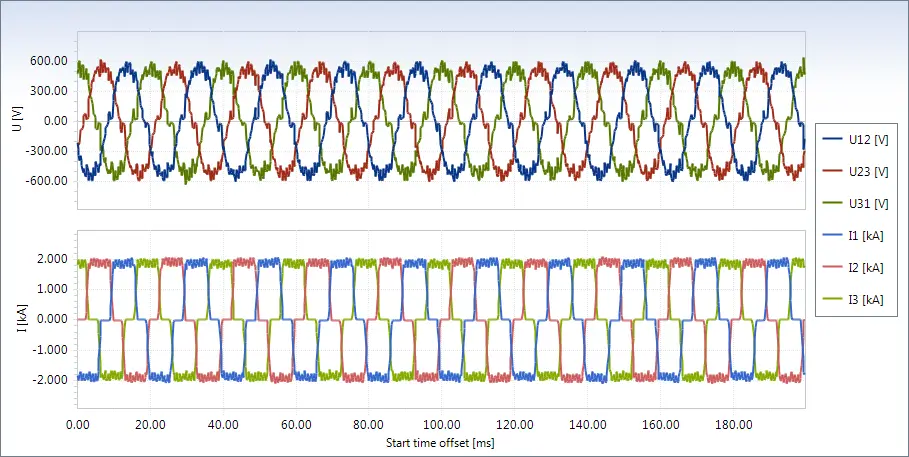This screenshot has height=457, width=909.
Task: Click the 20.00 time axis tick label
Action: pos(150,424)
